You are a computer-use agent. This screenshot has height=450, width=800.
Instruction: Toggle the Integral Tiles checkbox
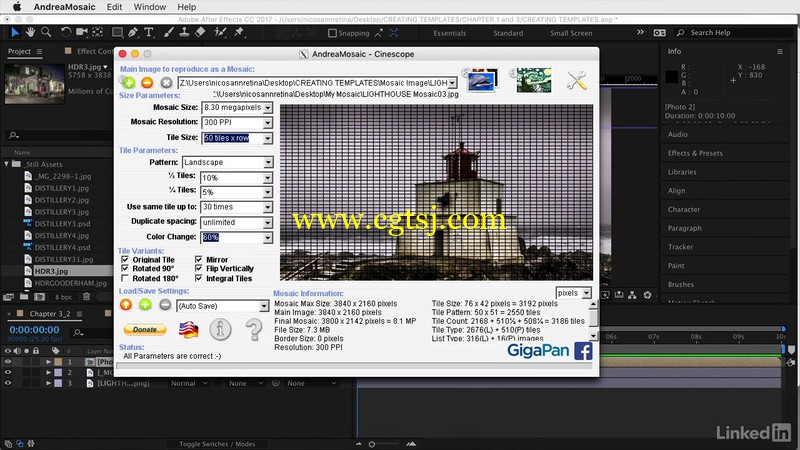tap(198, 278)
